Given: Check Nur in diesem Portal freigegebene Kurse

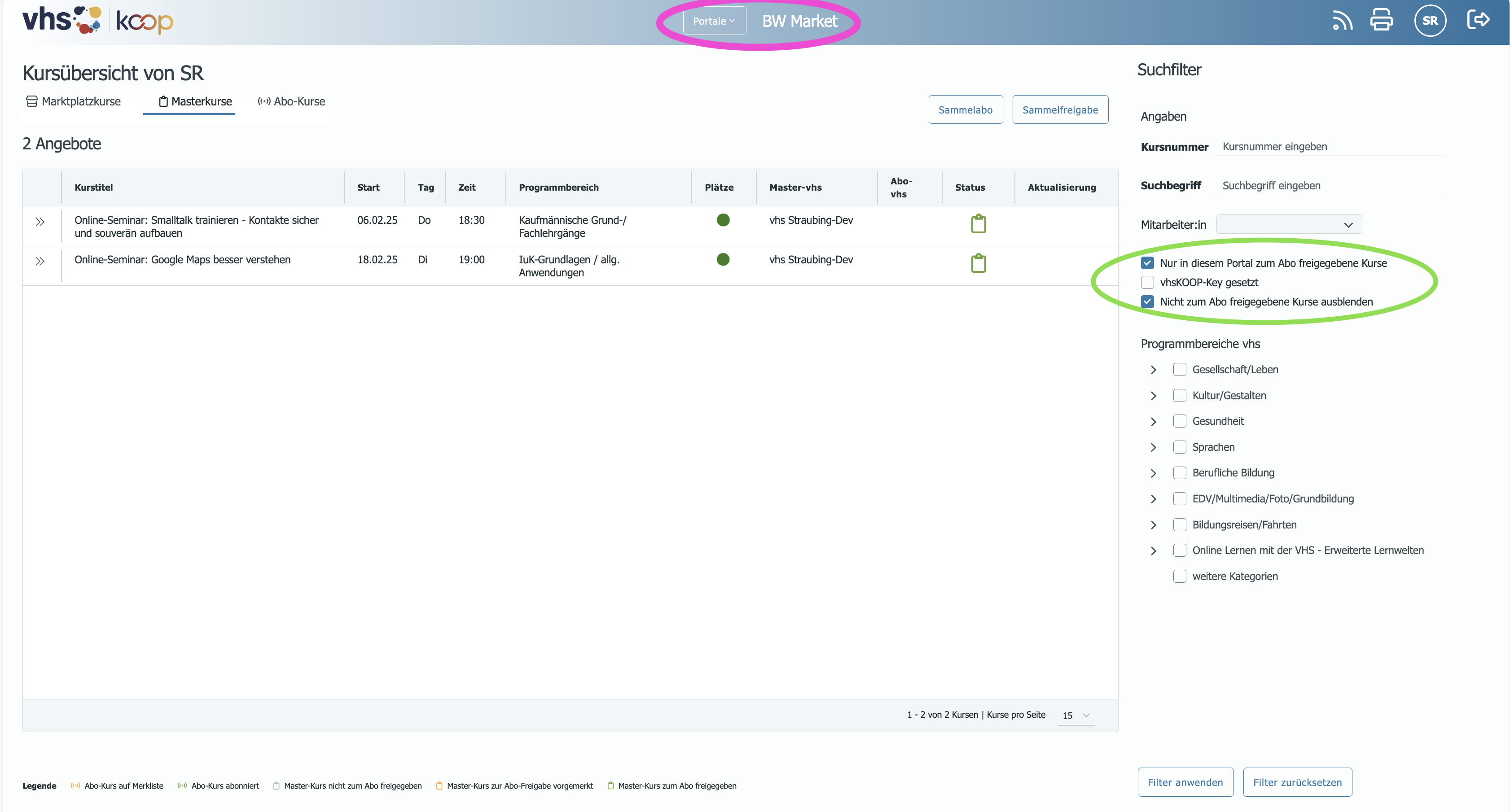Looking at the screenshot, I should (1147, 263).
